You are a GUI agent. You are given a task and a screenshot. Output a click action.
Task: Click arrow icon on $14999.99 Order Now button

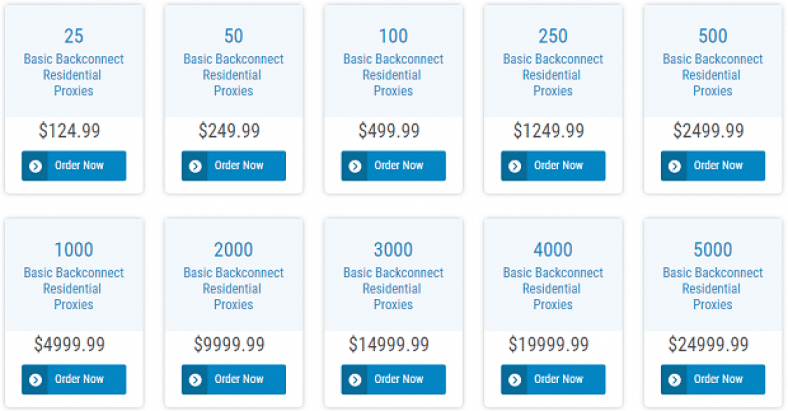click(x=355, y=380)
